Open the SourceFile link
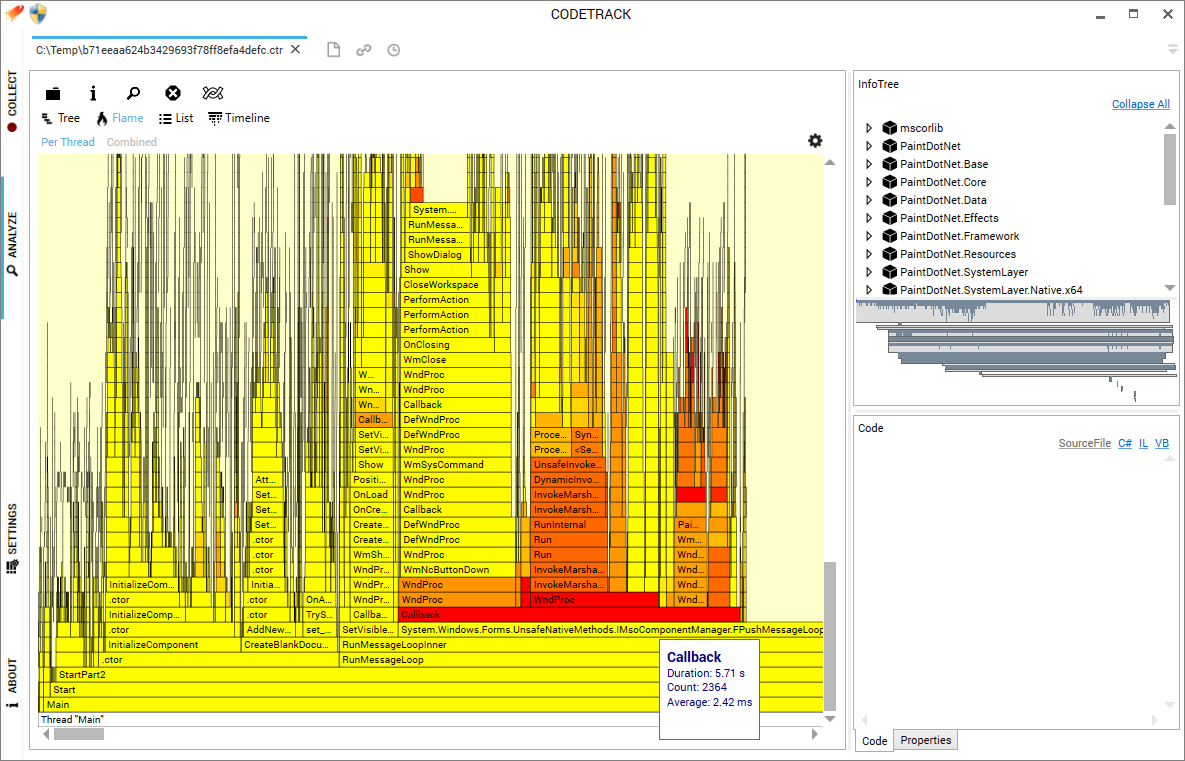The width and height of the screenshot is (1185, 761). 1084,444
